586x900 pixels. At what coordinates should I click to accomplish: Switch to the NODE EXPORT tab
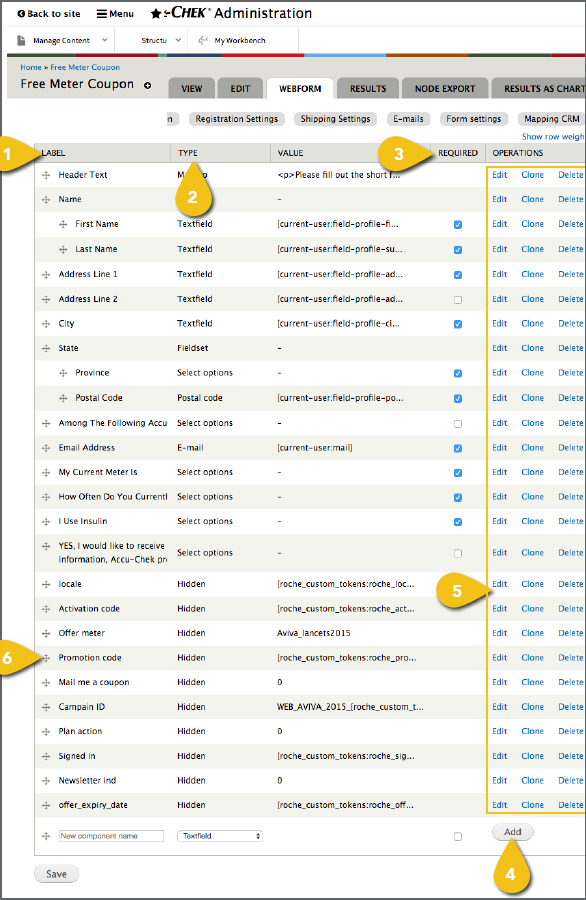click(x=445, y=89)
